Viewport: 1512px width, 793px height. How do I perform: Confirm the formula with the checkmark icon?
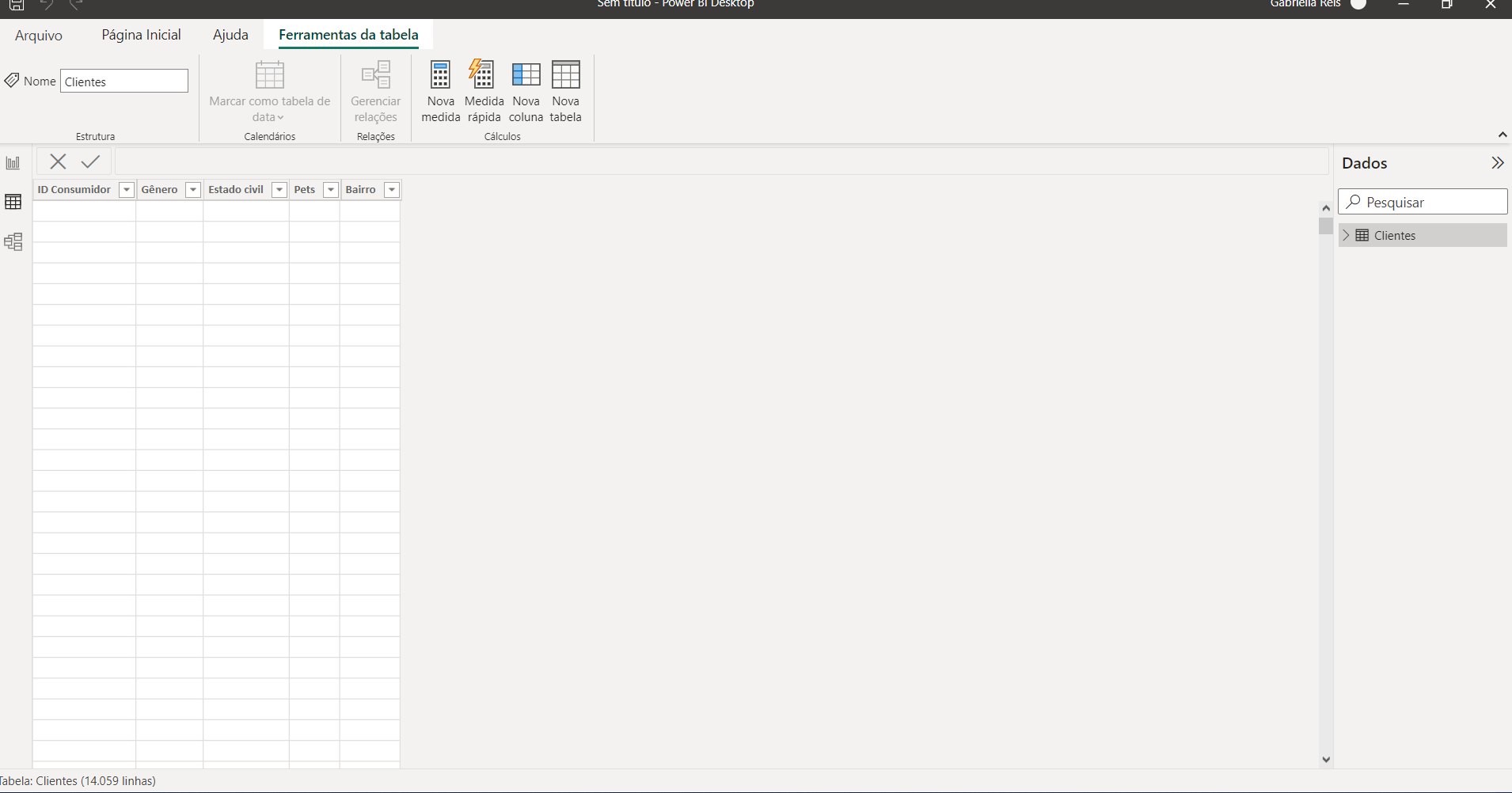(90, 161)
